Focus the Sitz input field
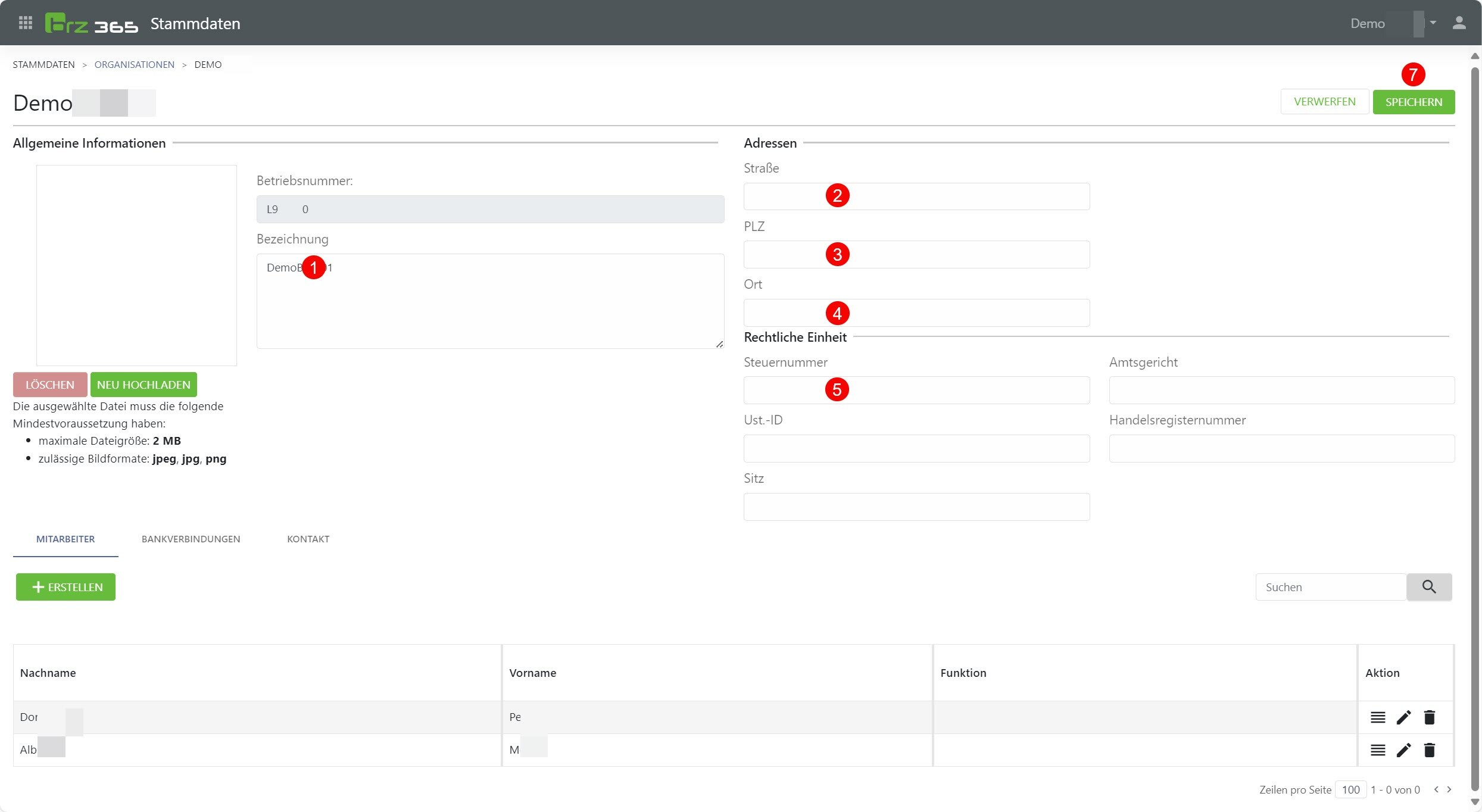This screenshot has height=812, width=1482. tap(917, 507)
